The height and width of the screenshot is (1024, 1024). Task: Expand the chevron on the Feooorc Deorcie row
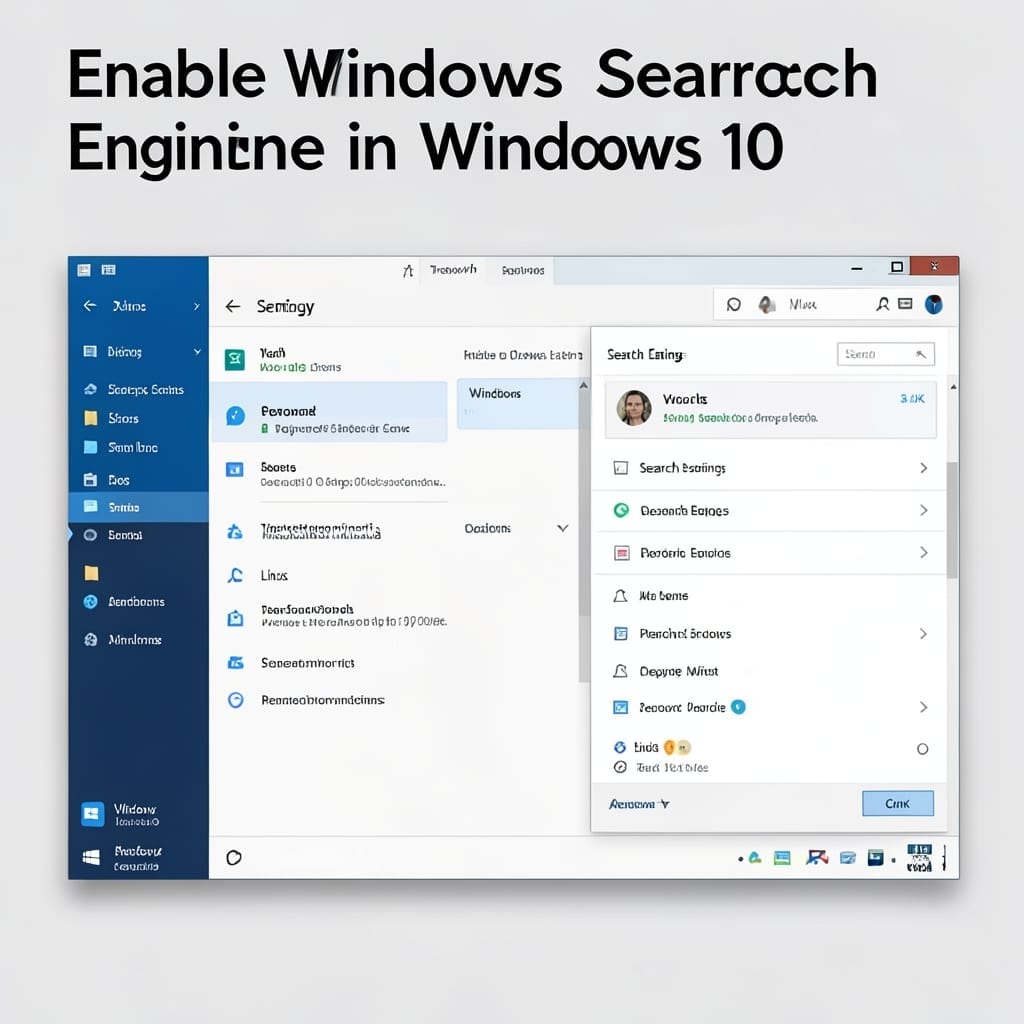[923, 707]
